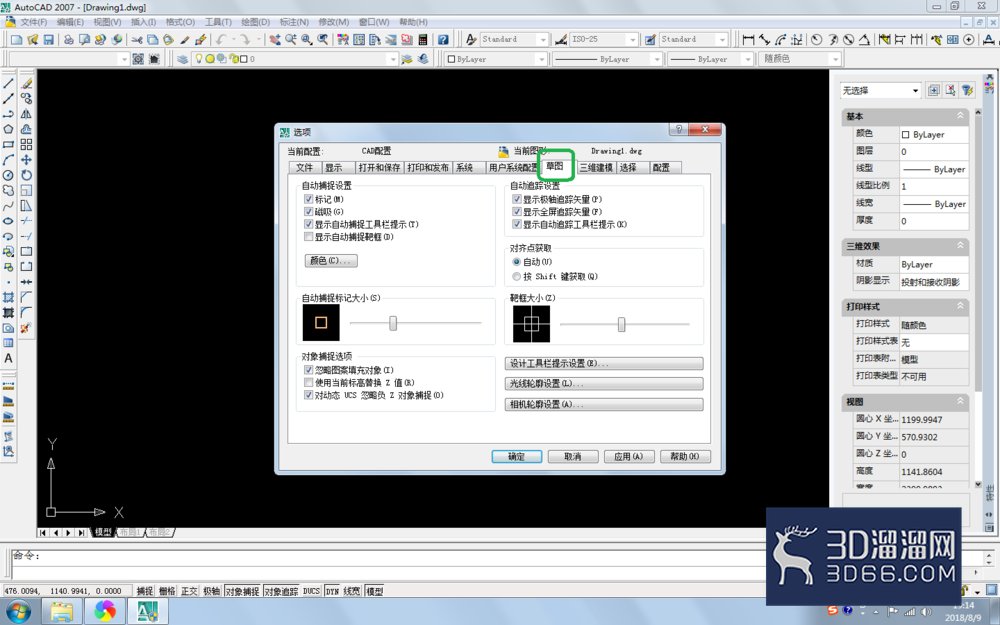
Task: Switch to the 三维建模 tab
Action: coord(596,167)
